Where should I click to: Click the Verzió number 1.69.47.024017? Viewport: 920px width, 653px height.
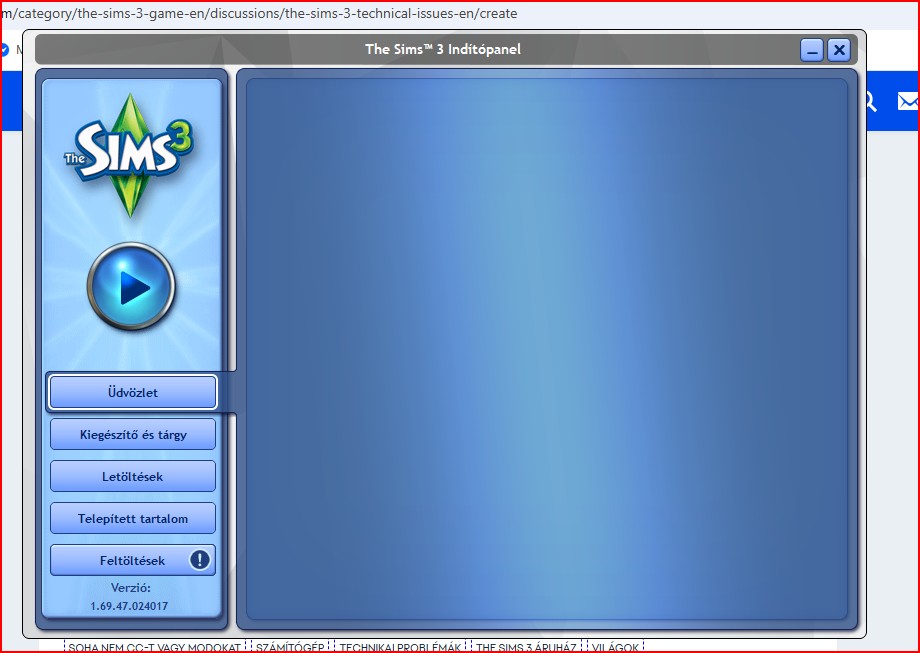pos(130,606)
